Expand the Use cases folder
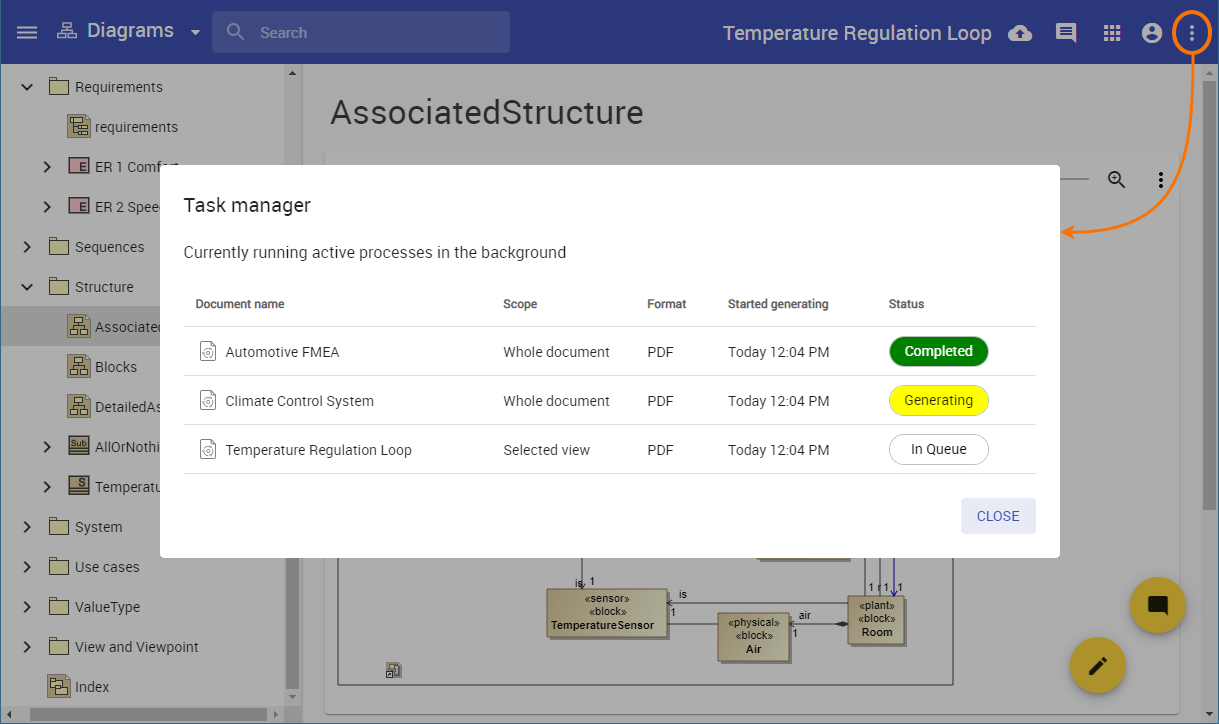This screenshot has width=1219, height=724. coord(27,567)
